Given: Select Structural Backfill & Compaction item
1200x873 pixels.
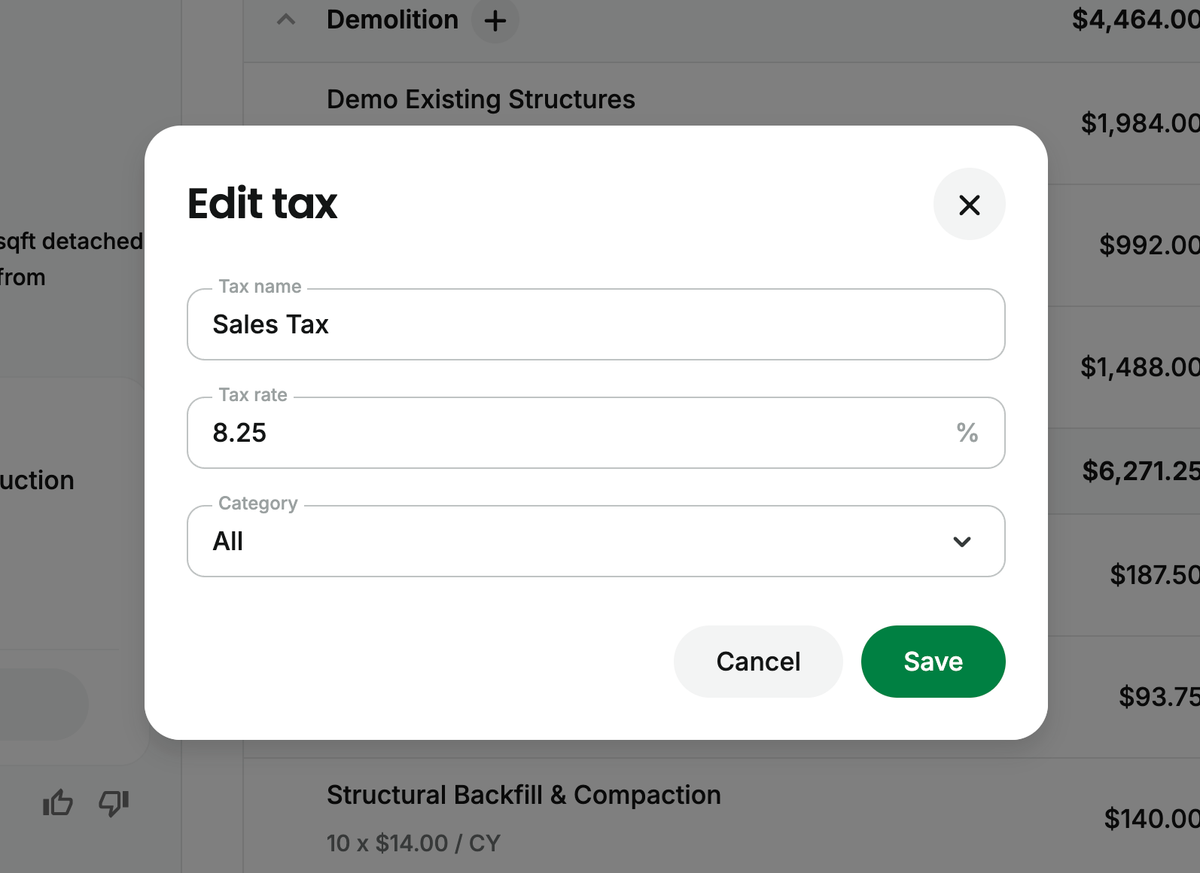Looking at the screenshot, I should point(523,795).
